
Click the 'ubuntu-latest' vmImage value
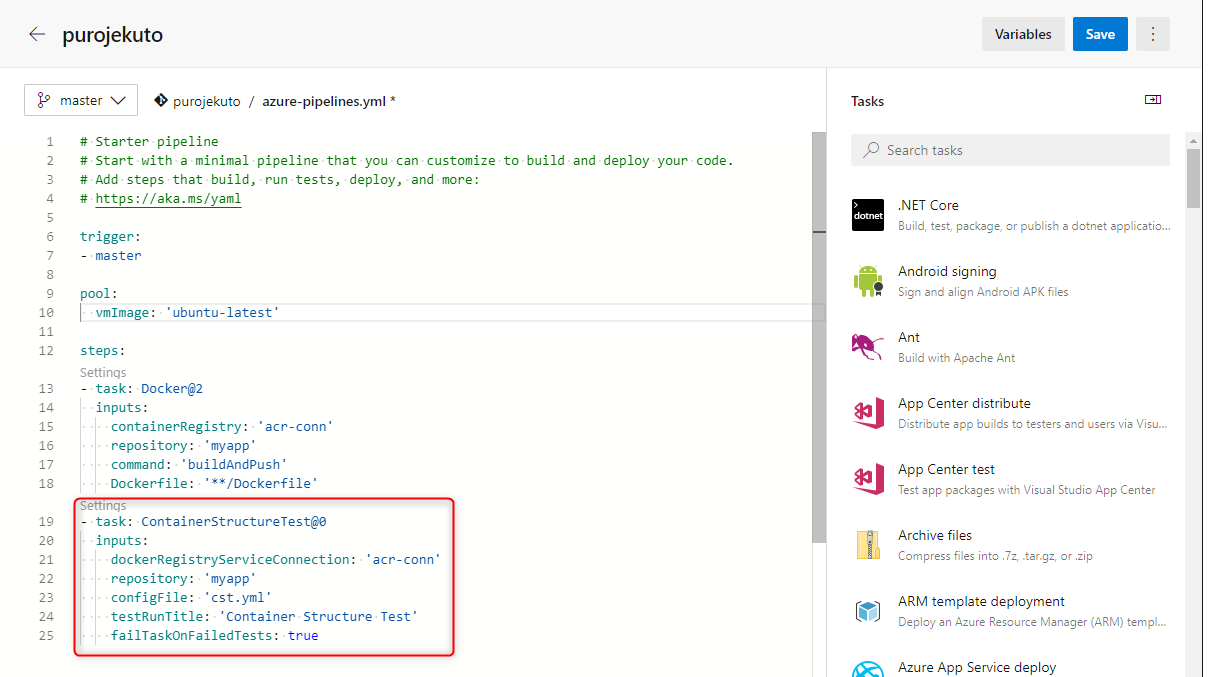click(x=222, y=312)
